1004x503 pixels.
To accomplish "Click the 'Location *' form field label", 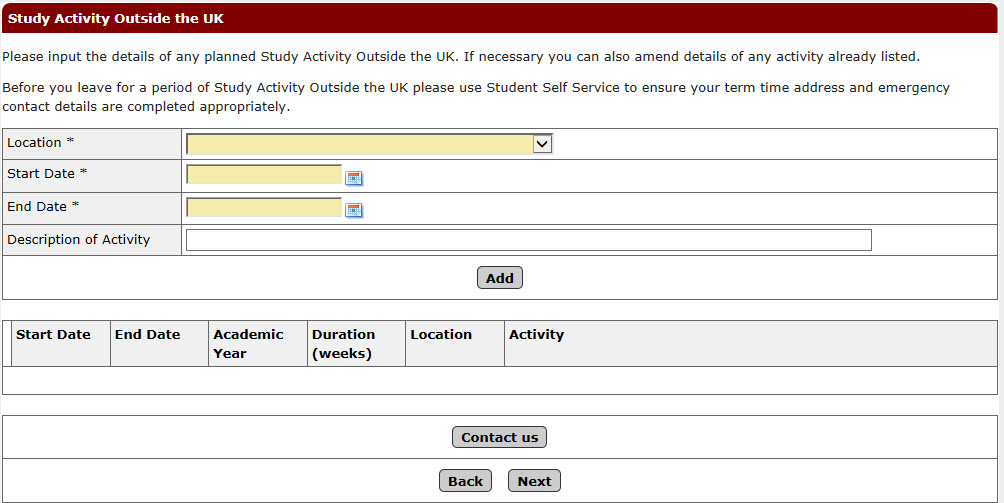I will 41,143.
